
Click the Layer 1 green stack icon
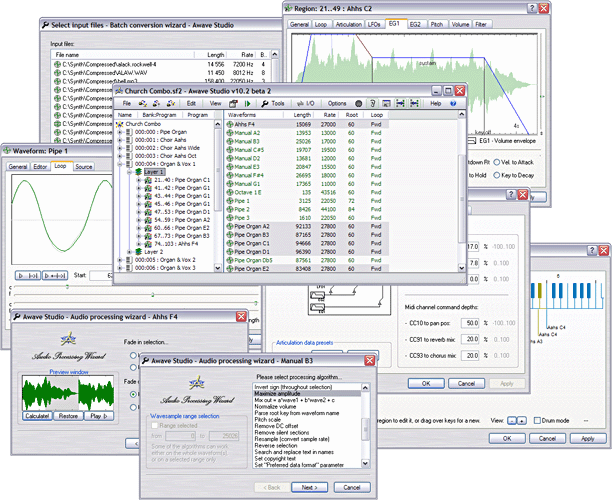point(138,172)
